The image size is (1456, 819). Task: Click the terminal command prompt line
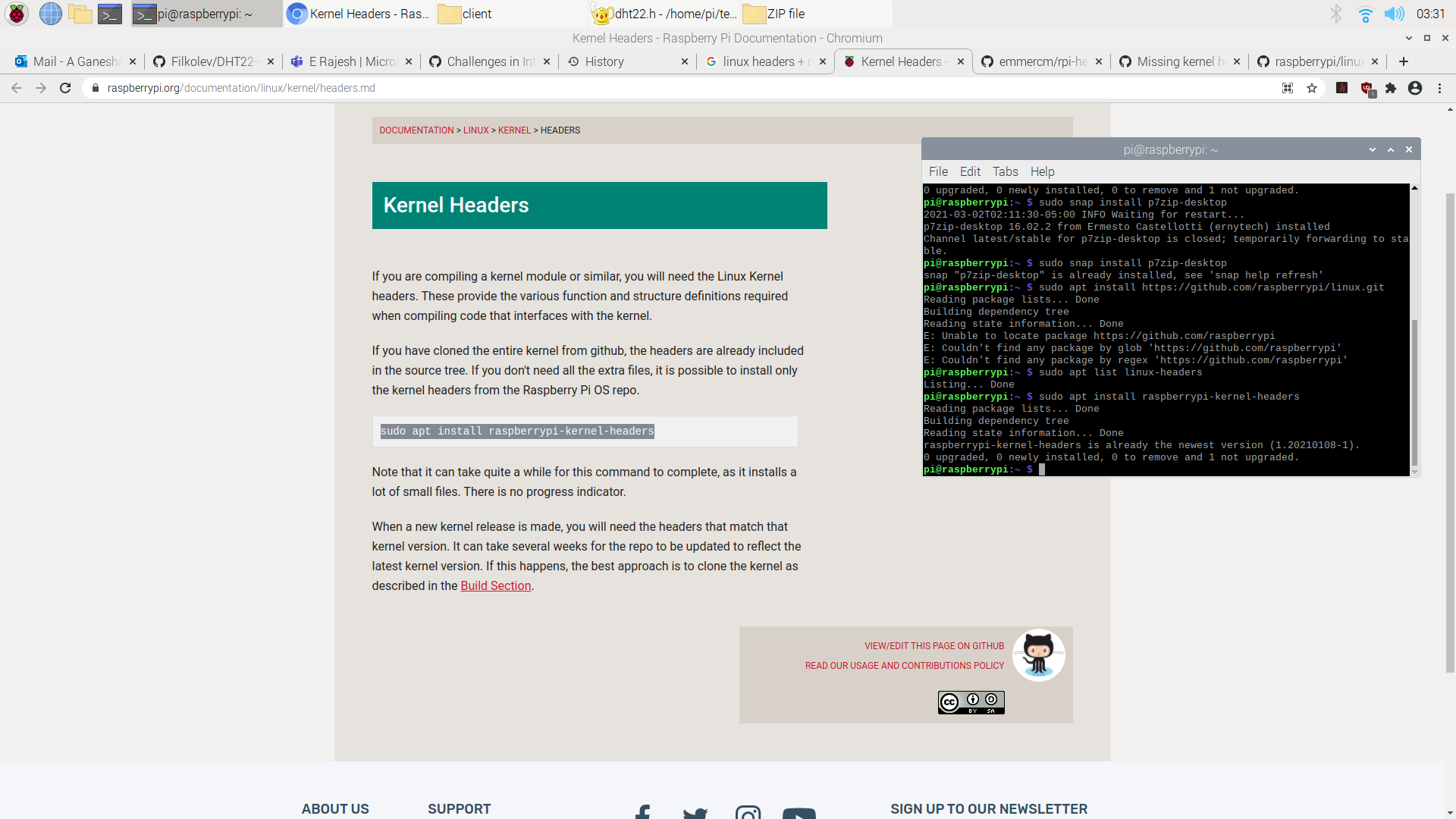tap(1166, 469)
